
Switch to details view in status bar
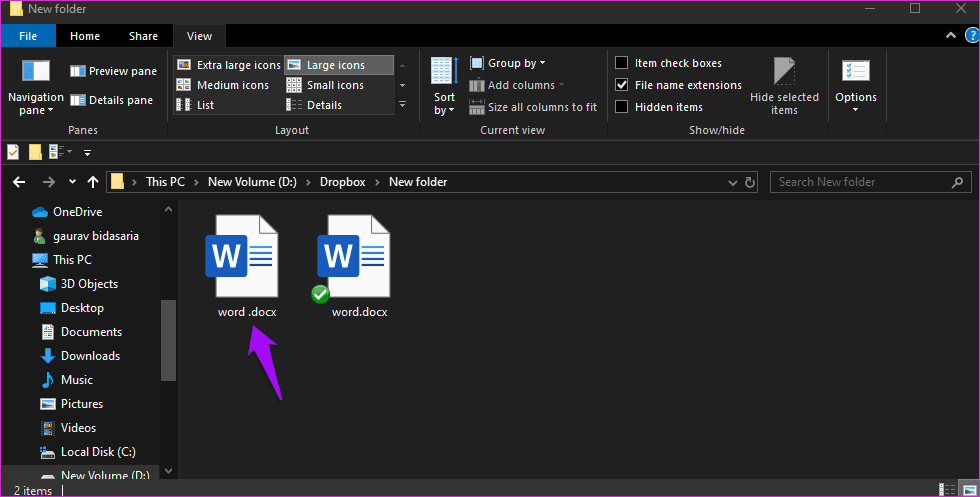(948, 489)
